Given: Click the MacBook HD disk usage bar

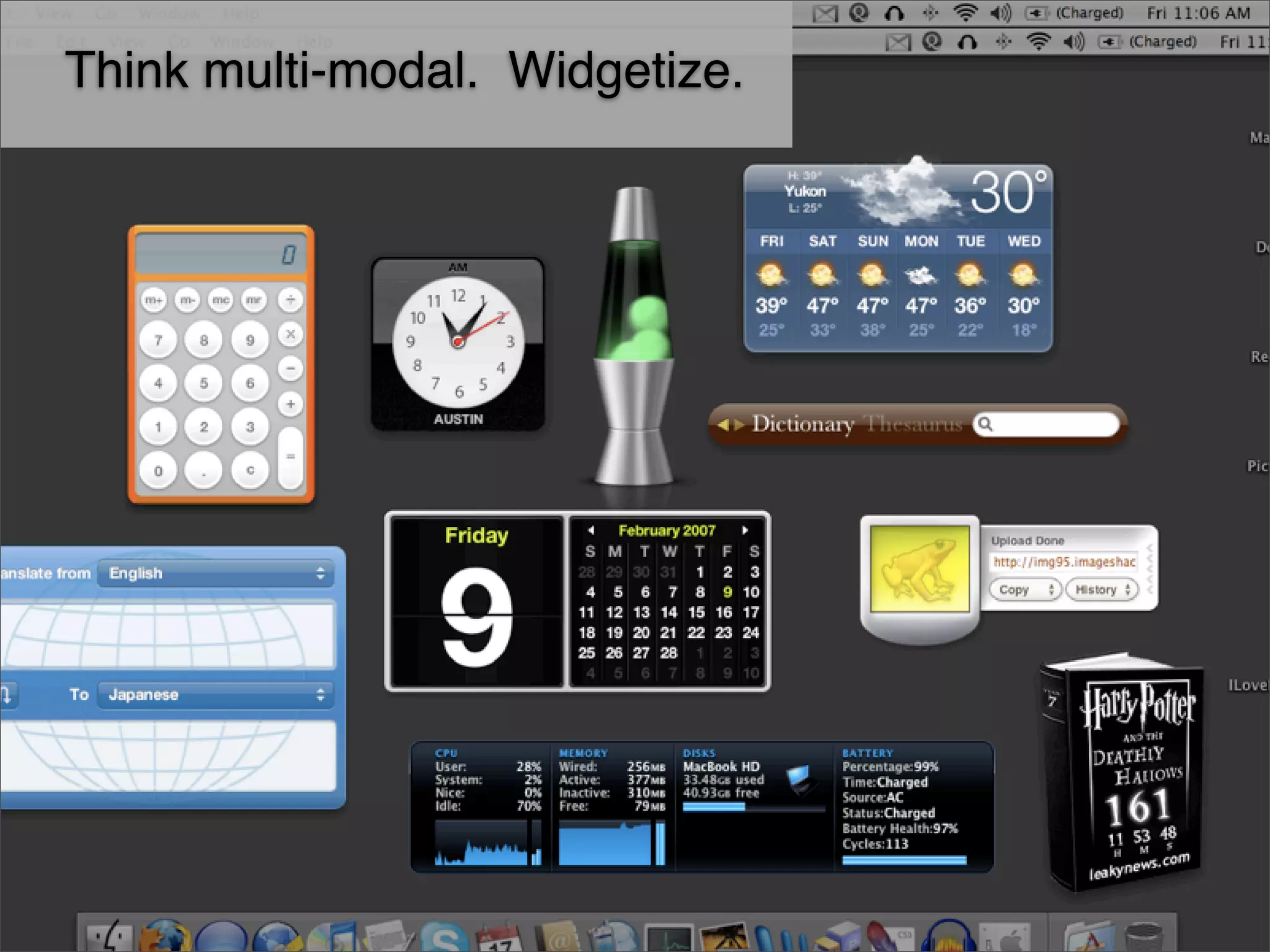Looking at the screenshot, I should [x=753, y=807].
